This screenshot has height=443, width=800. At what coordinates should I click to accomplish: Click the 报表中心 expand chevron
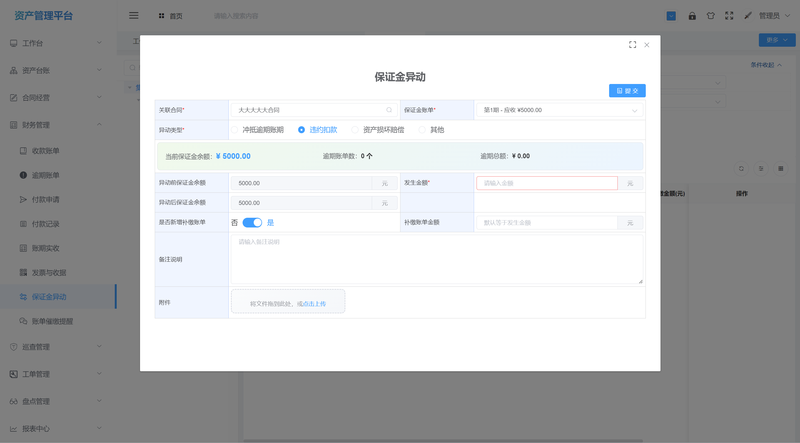[x=99, y=428]
